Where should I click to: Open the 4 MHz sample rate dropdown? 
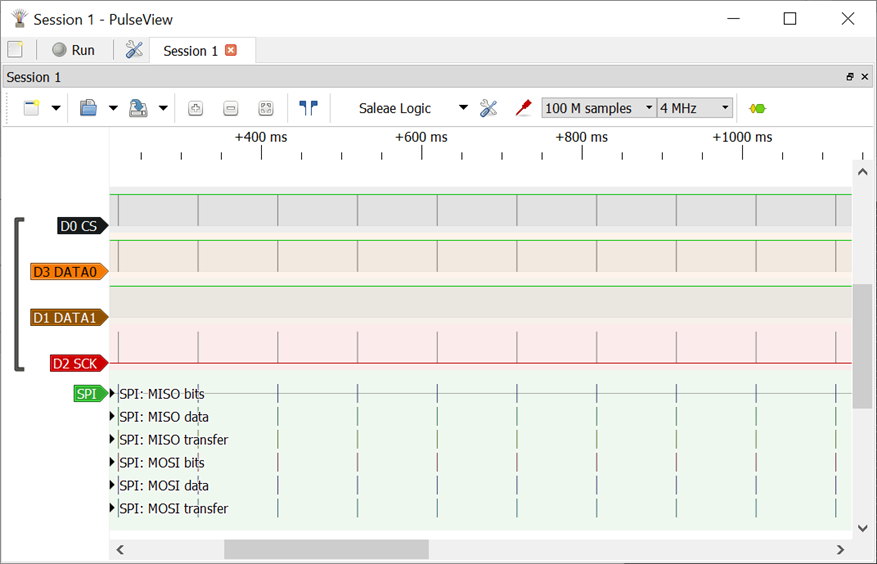pyautogui.click(x=694, y=108)
